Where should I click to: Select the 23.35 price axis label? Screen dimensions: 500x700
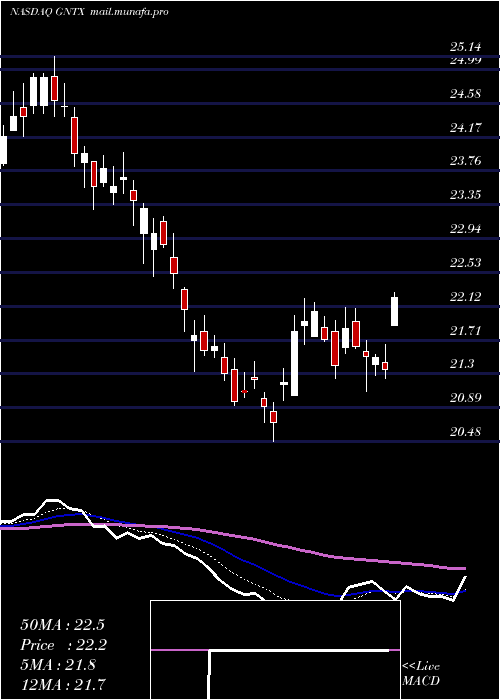click(466, 195)
